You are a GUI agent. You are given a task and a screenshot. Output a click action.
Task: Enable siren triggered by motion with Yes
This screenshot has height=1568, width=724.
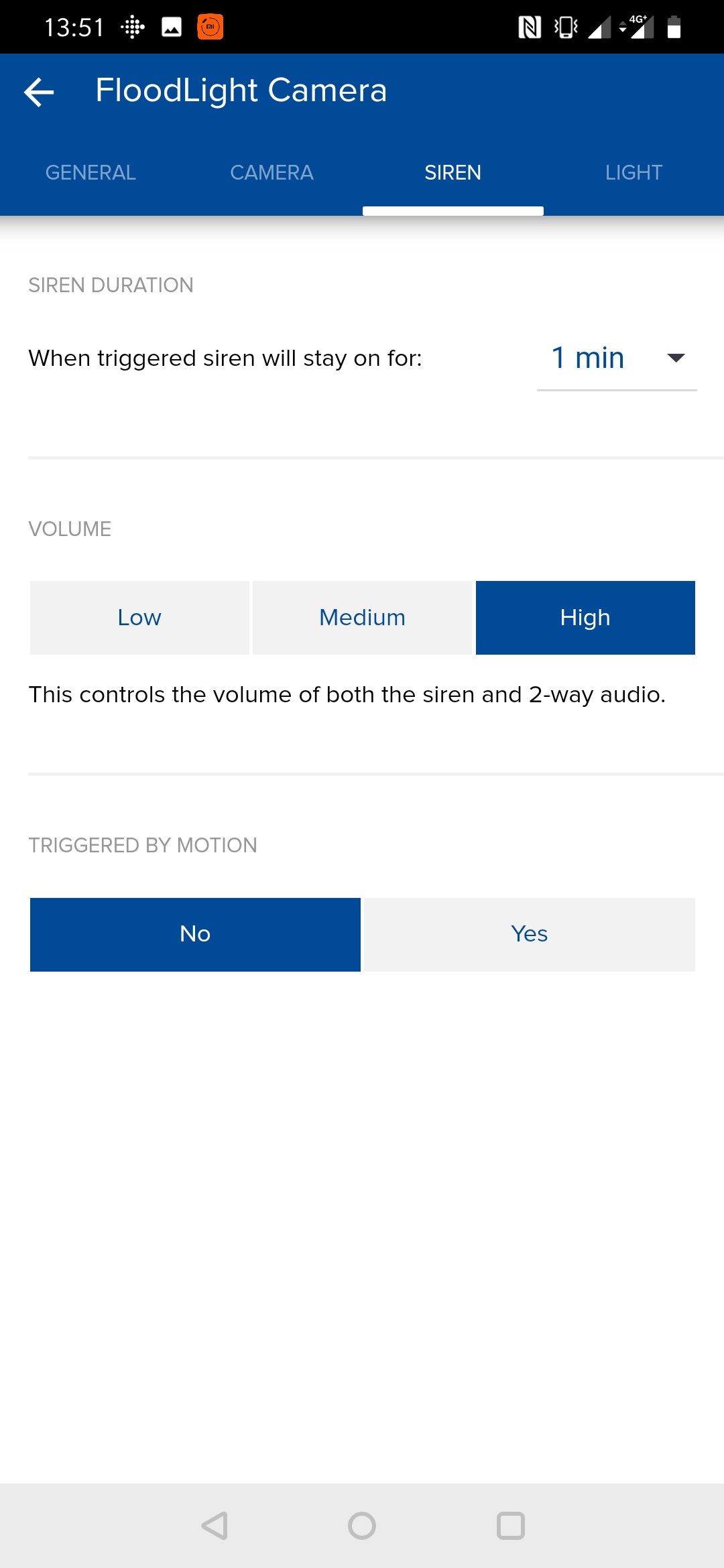530,934
